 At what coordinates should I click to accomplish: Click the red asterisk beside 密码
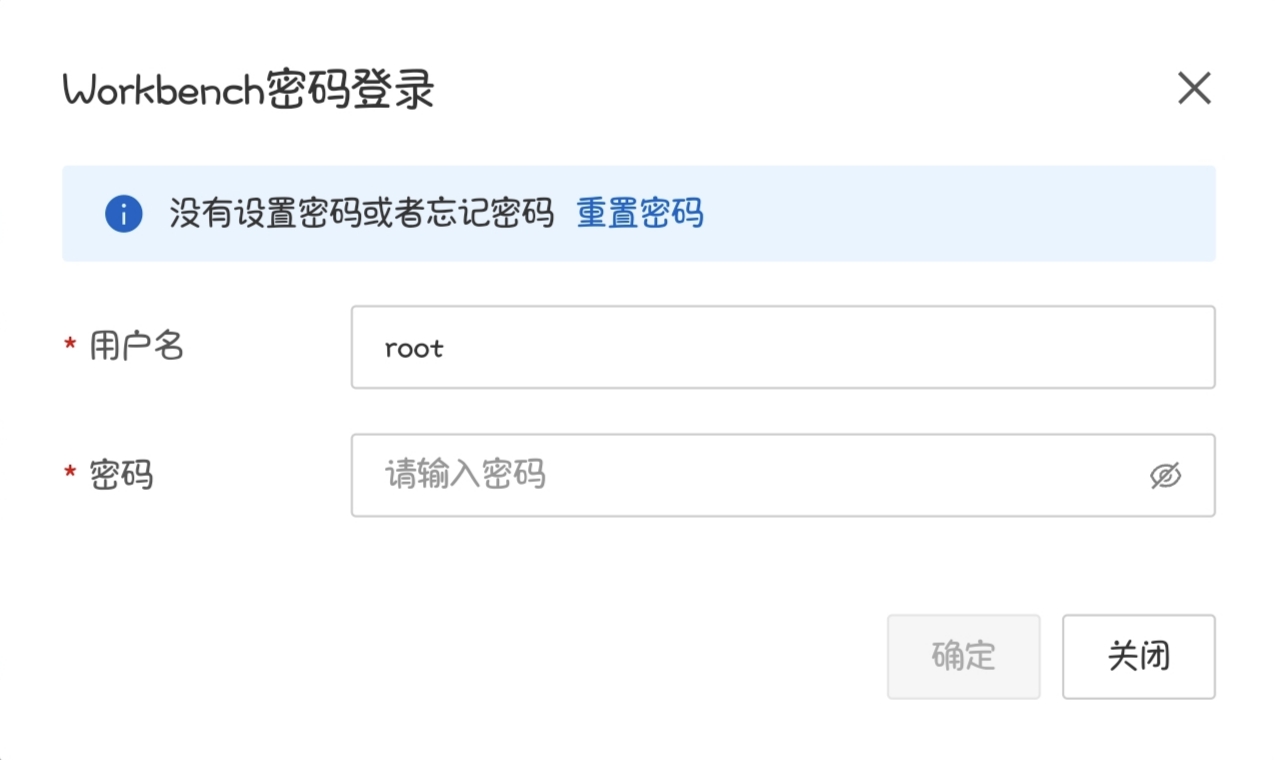(x=70, y=473)
